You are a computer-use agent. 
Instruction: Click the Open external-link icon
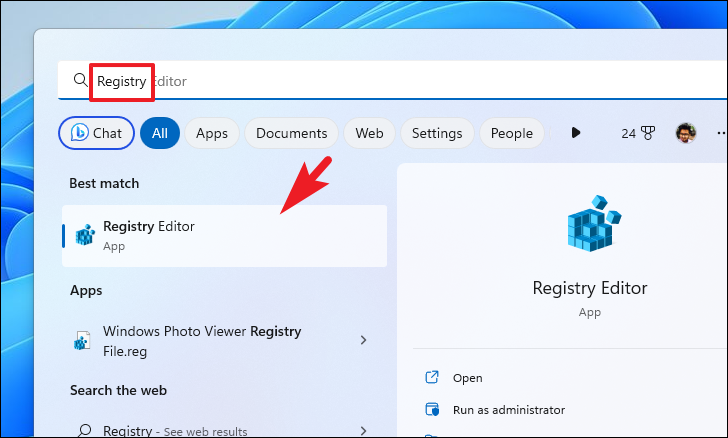click(432, 377)
